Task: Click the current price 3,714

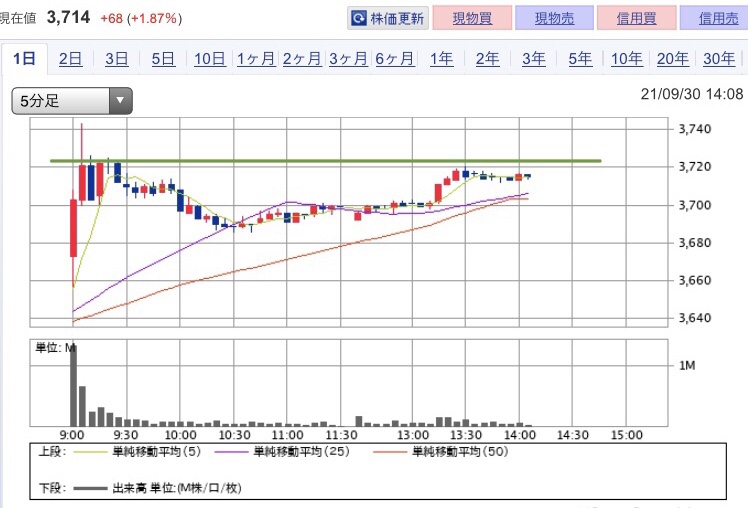Action: (69, 18)
